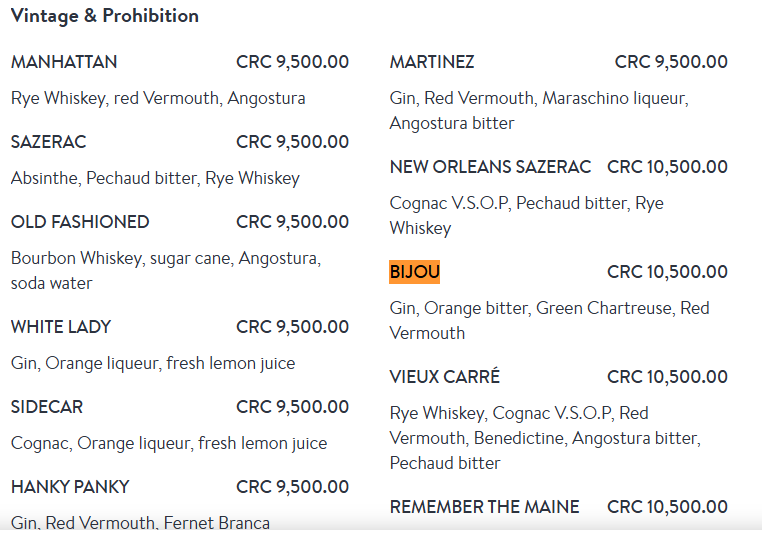
Task: Click the Vintage & Prohibition section heading
Action: [x=105, y=16]
